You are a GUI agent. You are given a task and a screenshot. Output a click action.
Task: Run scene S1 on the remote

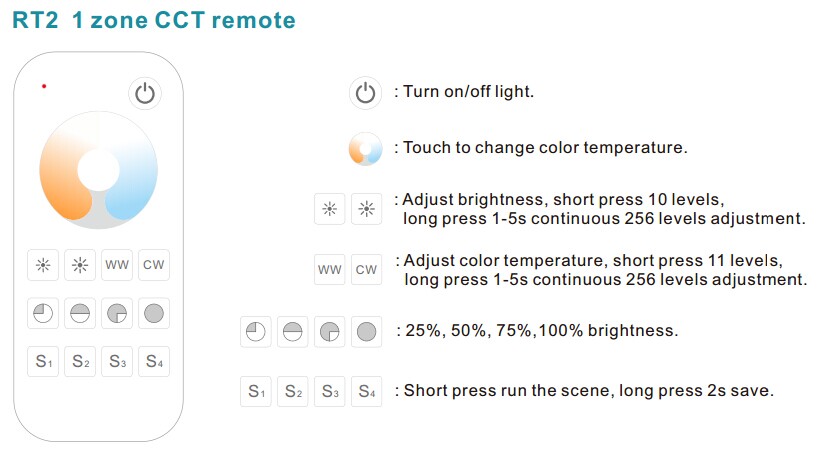click(x=43, y=362)
